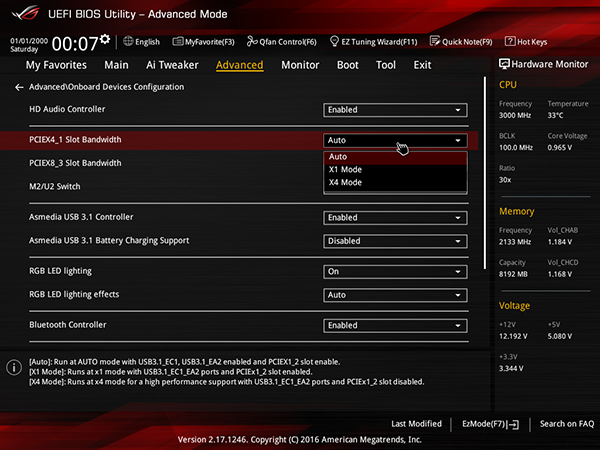Open Qfan Control(F6) fan icon

click(252, 41)
